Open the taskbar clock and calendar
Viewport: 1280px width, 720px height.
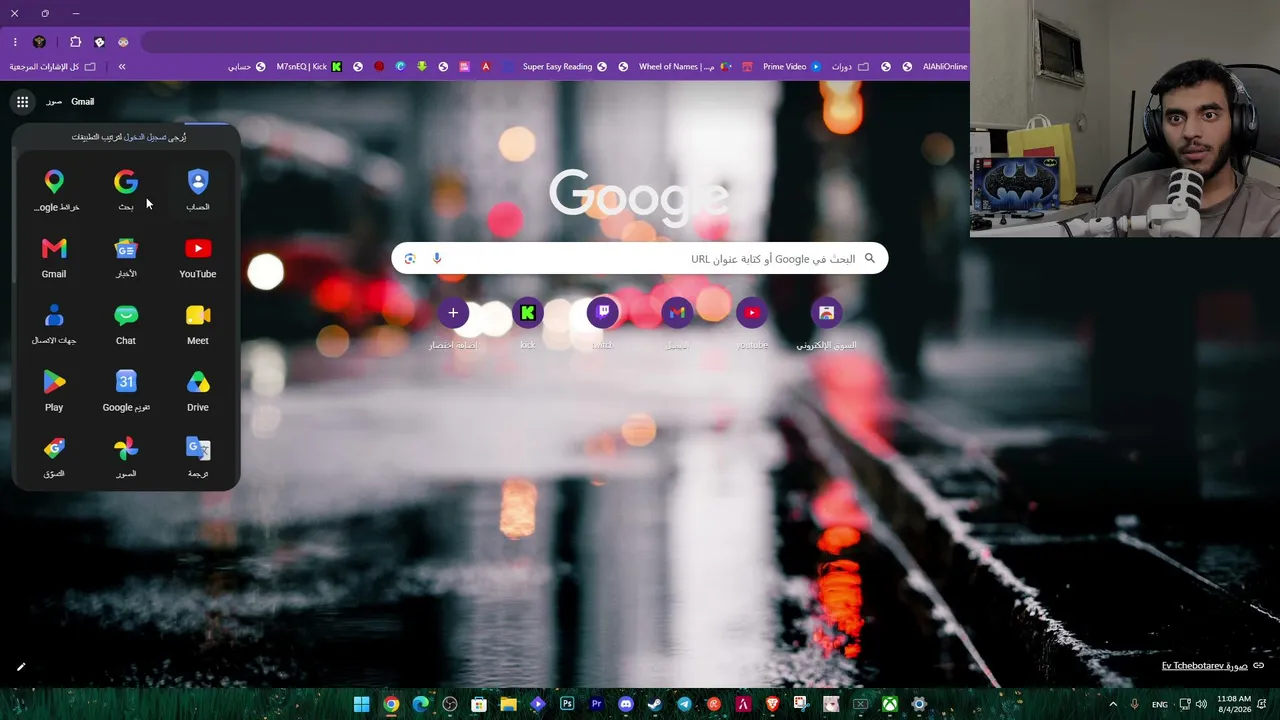click(x=1234, y=704)
